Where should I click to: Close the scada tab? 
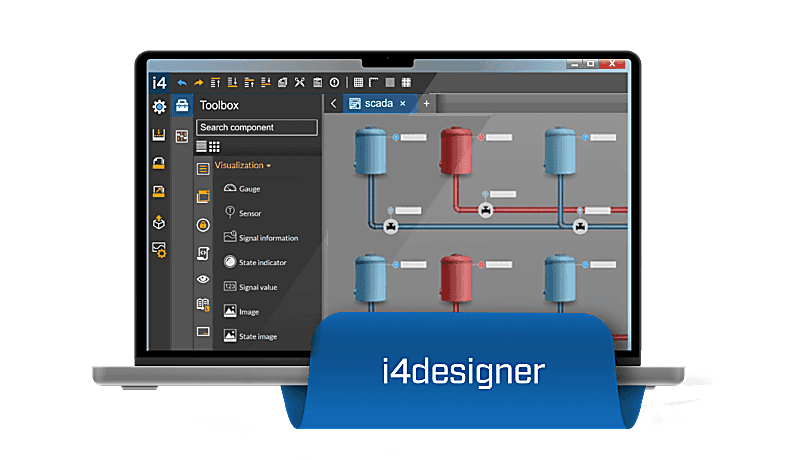pos(403,103)
